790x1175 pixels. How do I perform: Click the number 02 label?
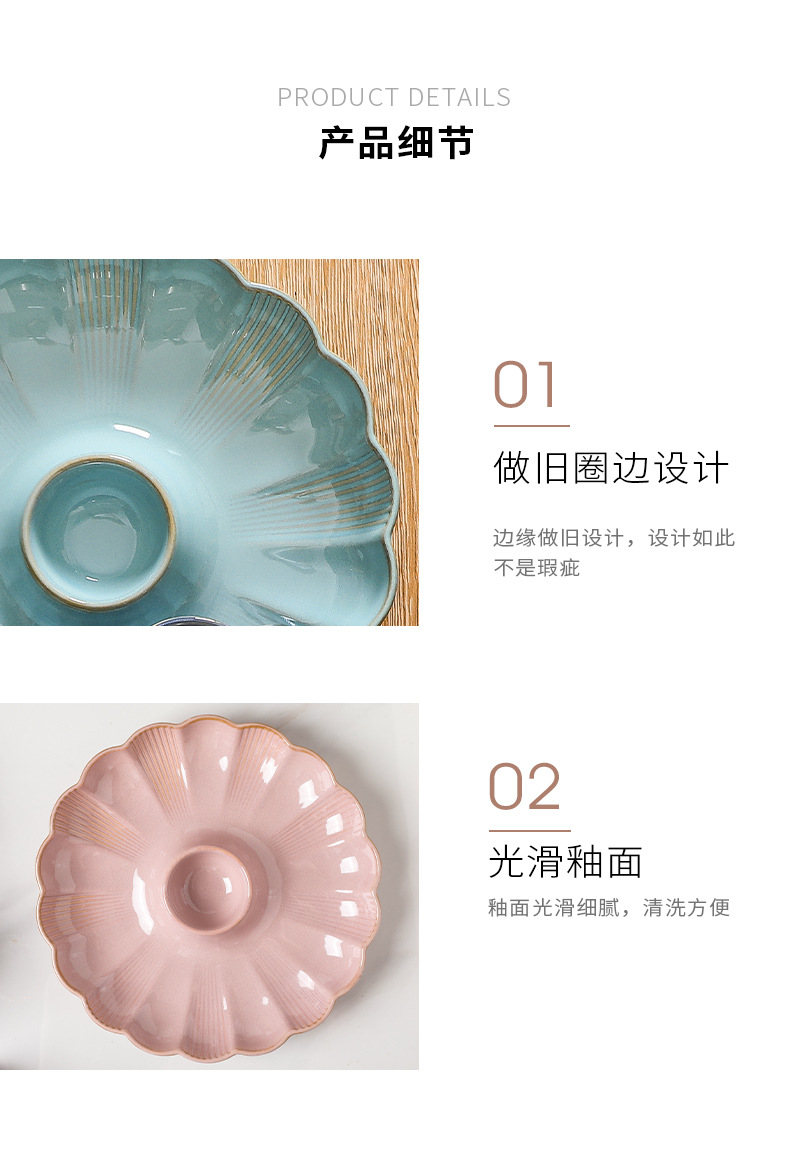pos(524,787)
